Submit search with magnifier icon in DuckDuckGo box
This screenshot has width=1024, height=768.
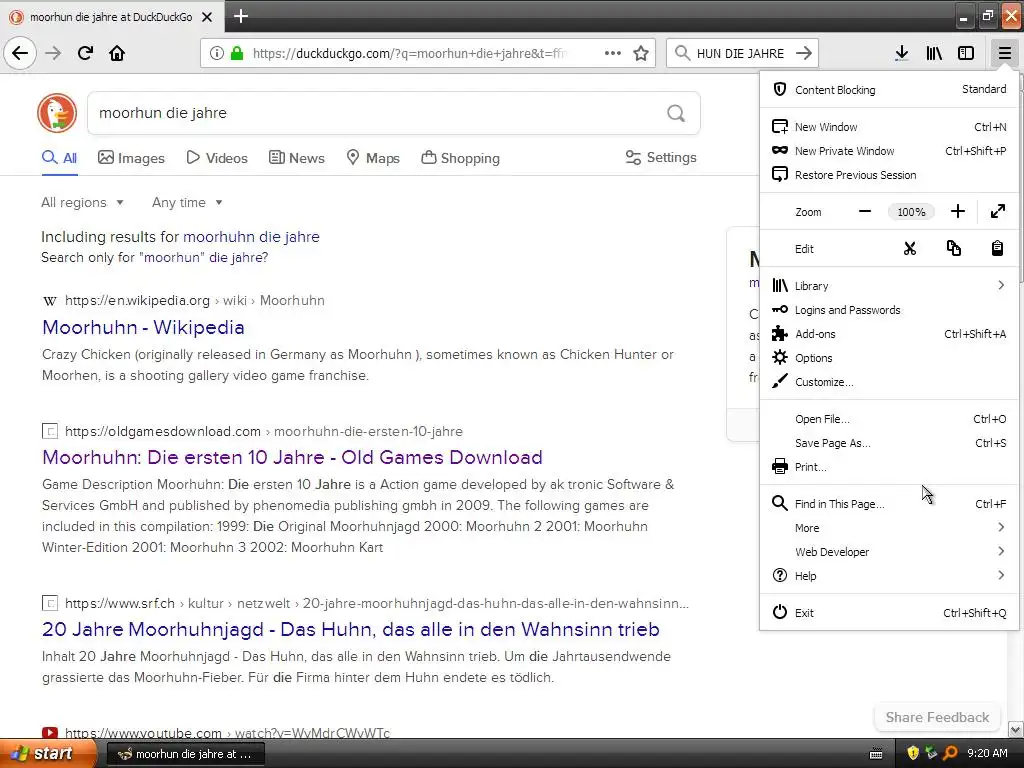coord(676,113)
